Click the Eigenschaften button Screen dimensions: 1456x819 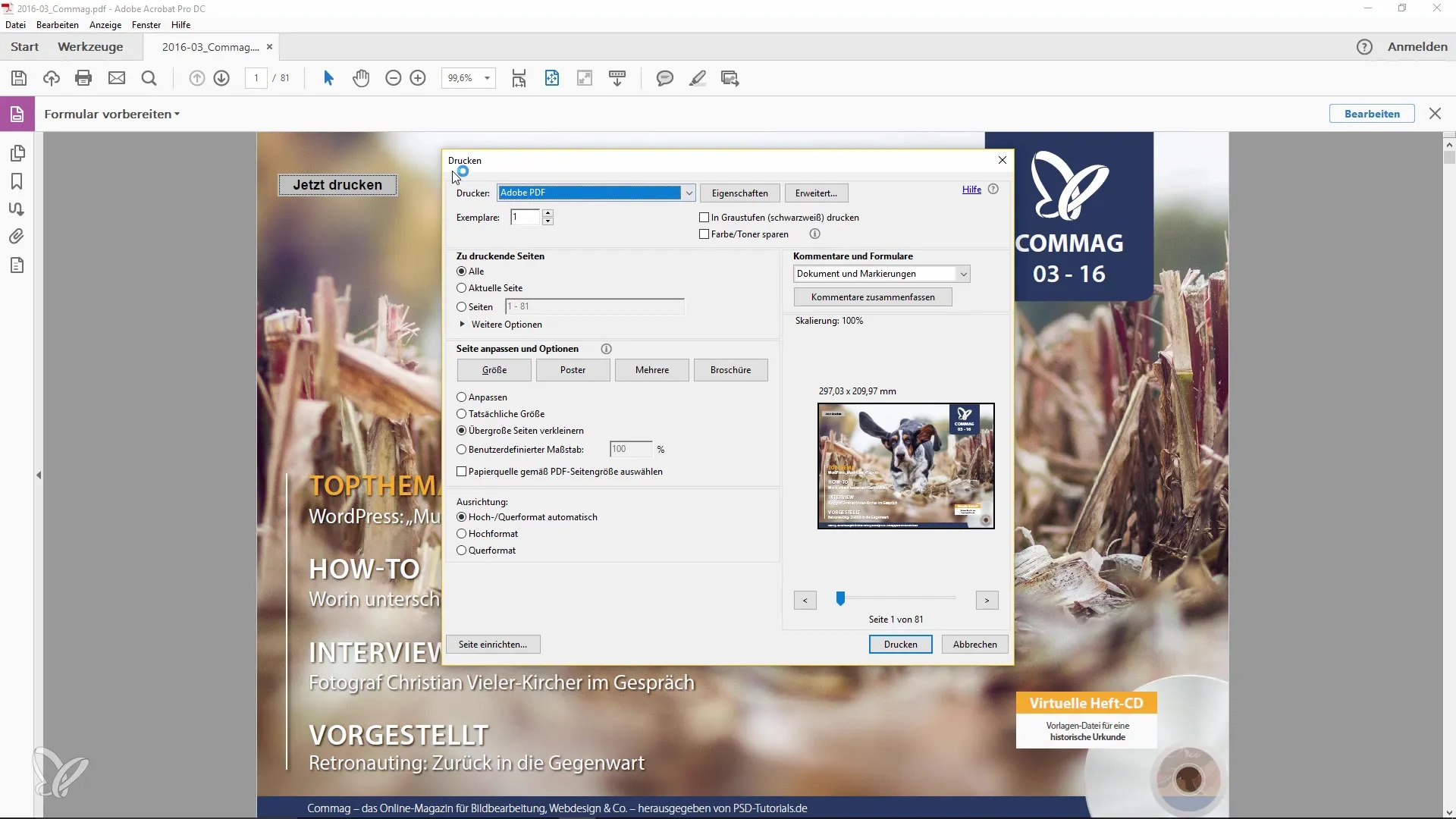click(x=740, y=193)
